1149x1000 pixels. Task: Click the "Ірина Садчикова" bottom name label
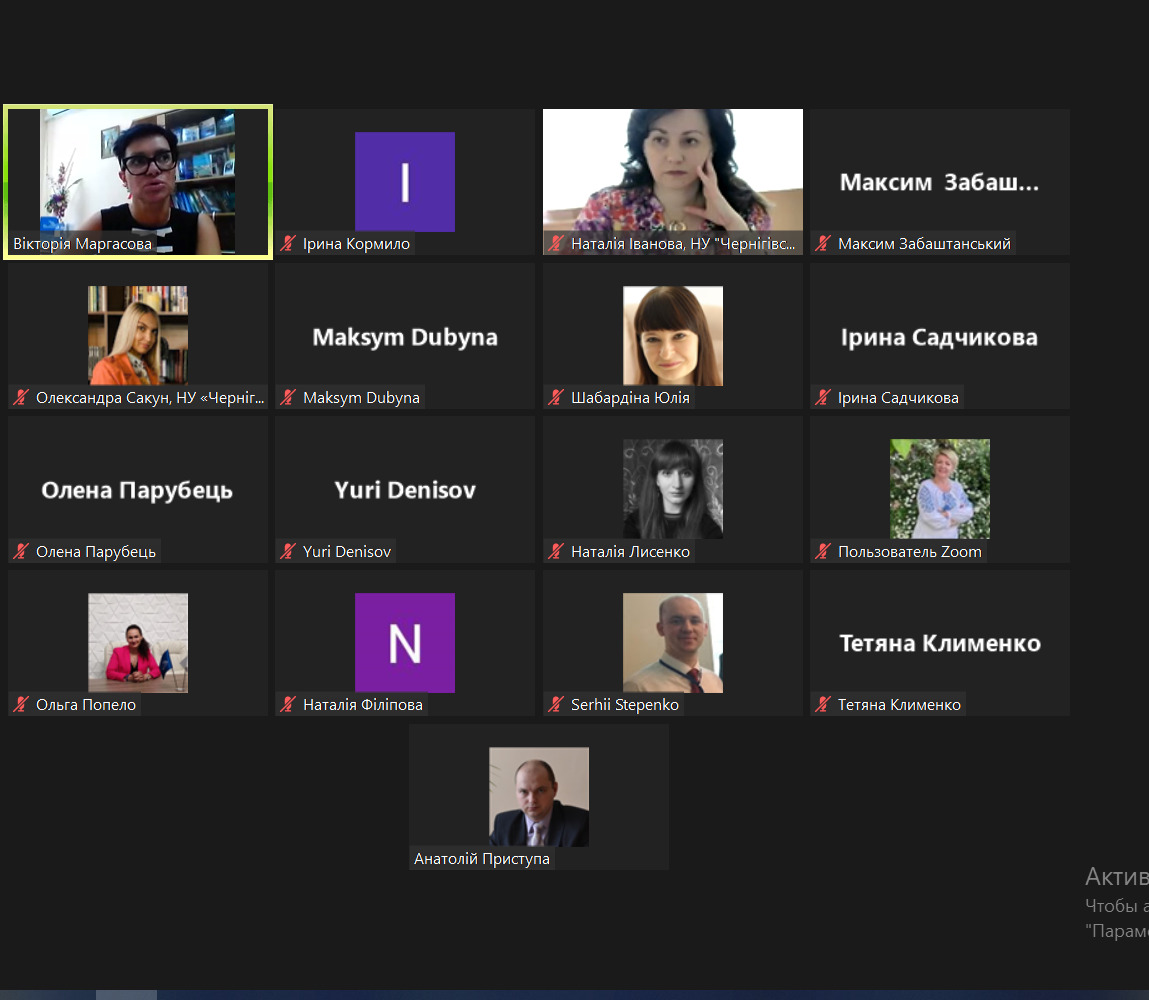(898, 398)
